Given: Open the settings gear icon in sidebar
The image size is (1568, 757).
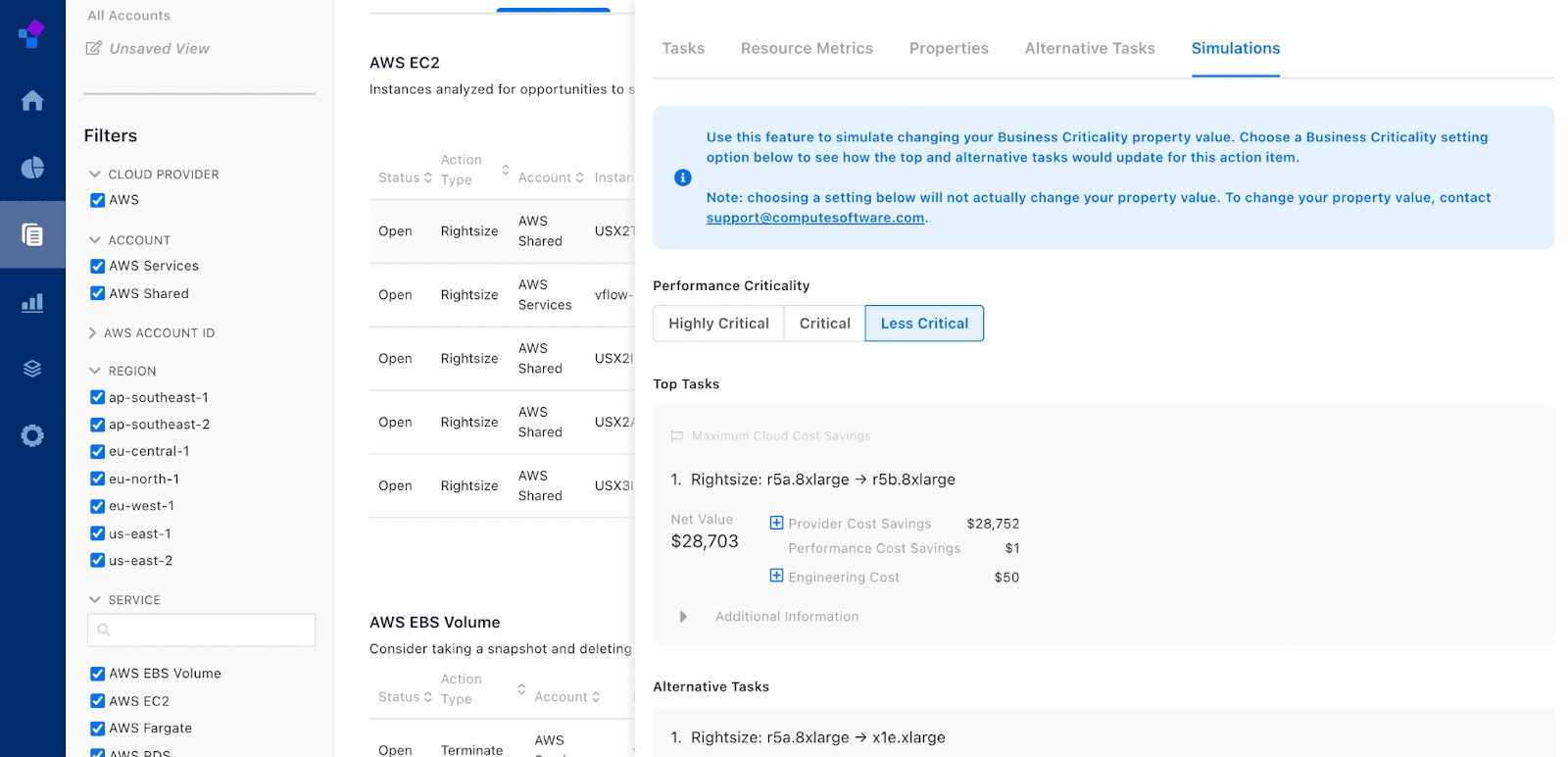Looking at the screenshot, I should pyautogui.click(x=32, y=435).
